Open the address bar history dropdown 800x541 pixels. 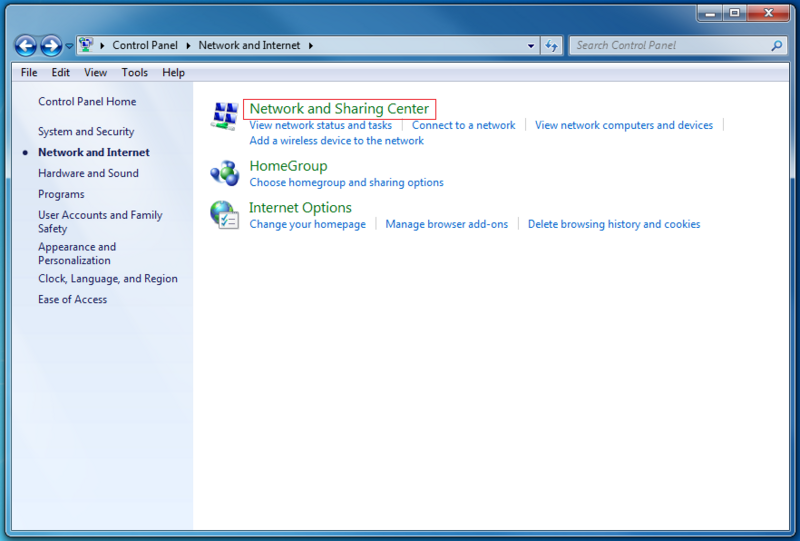coord(531,46)
